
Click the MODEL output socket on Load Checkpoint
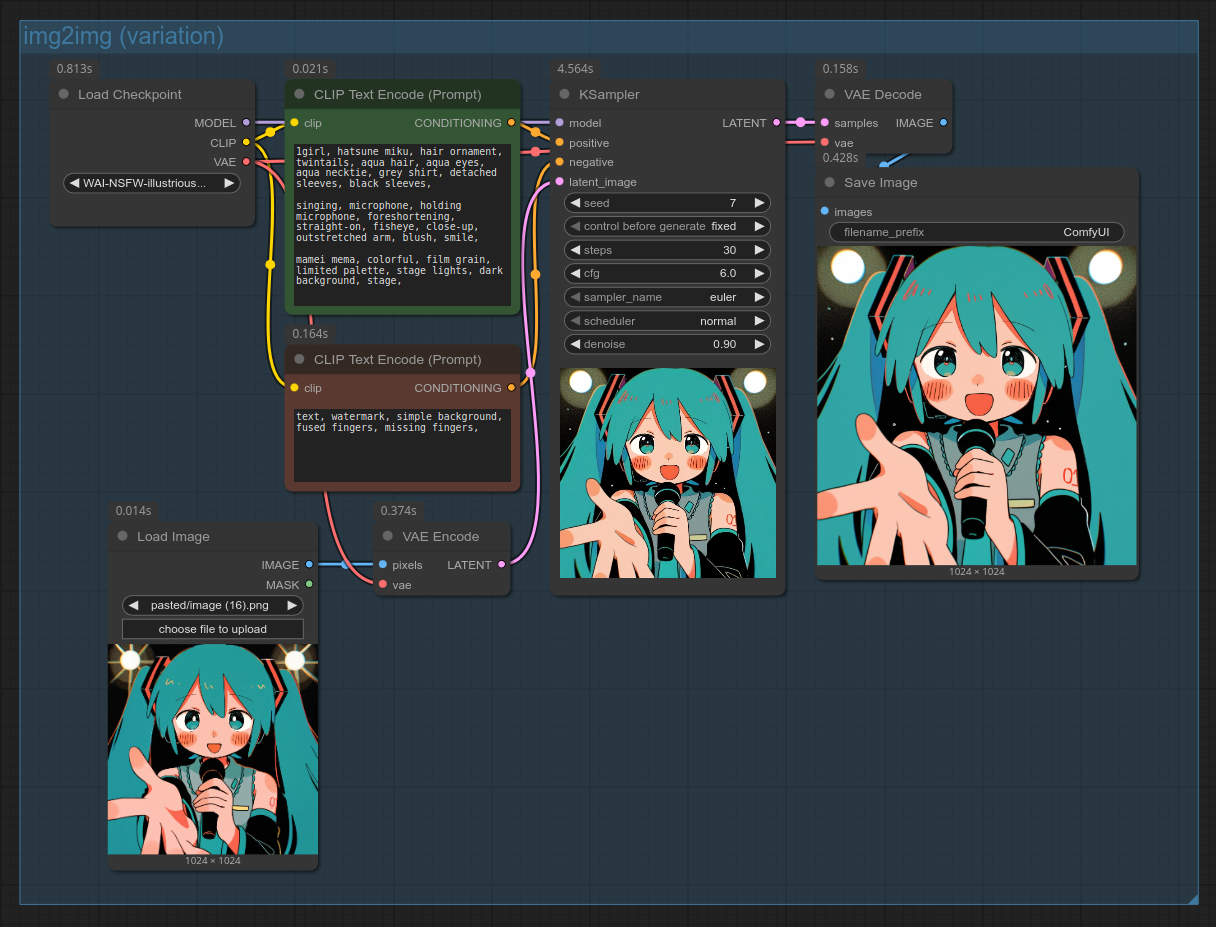(x=246, y=123)
